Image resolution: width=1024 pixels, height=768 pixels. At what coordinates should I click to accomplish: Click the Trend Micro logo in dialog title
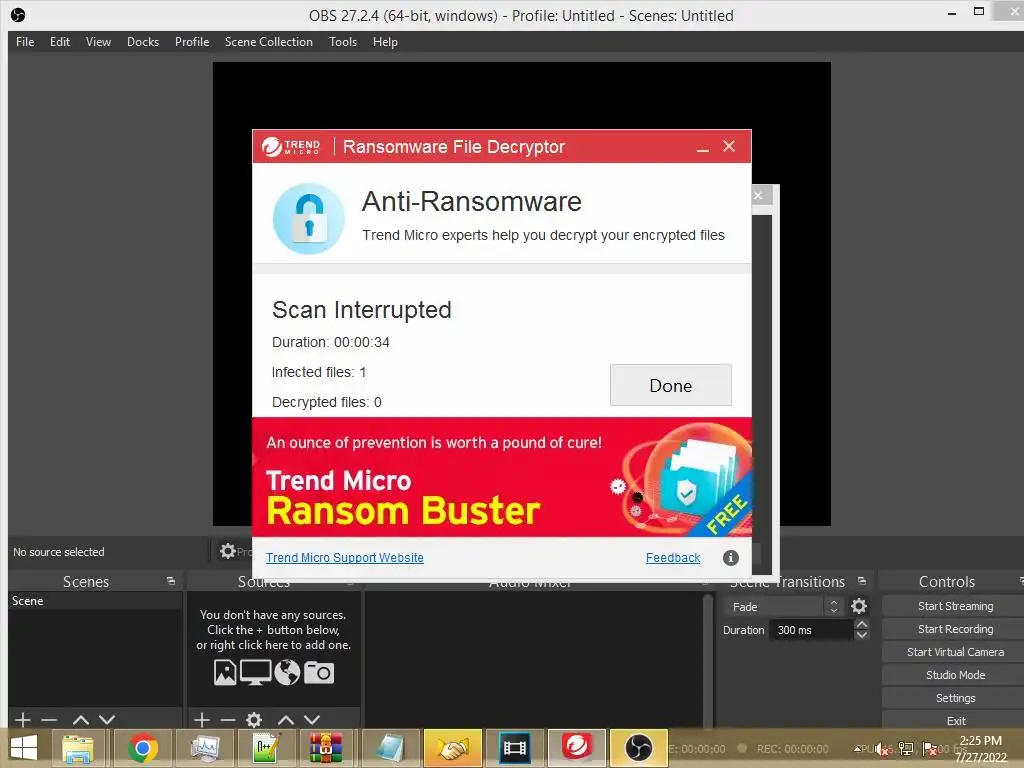coord(291,146)
